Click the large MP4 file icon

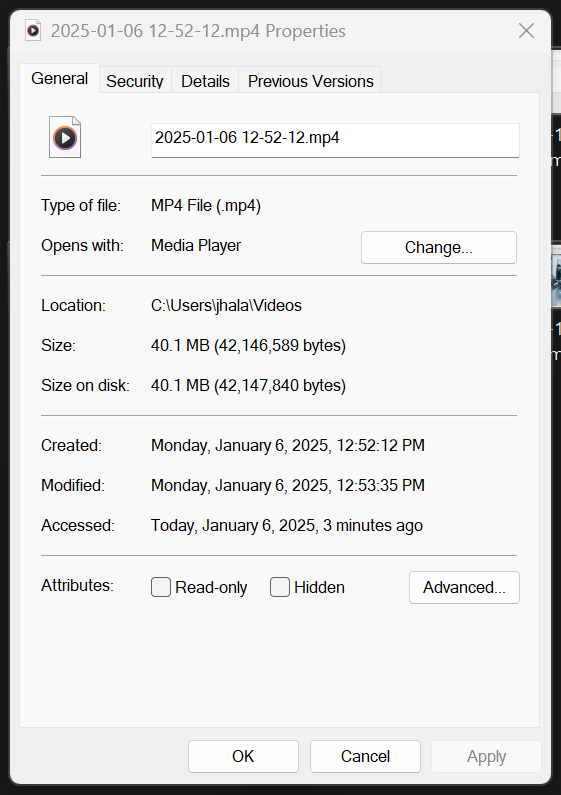65,137
